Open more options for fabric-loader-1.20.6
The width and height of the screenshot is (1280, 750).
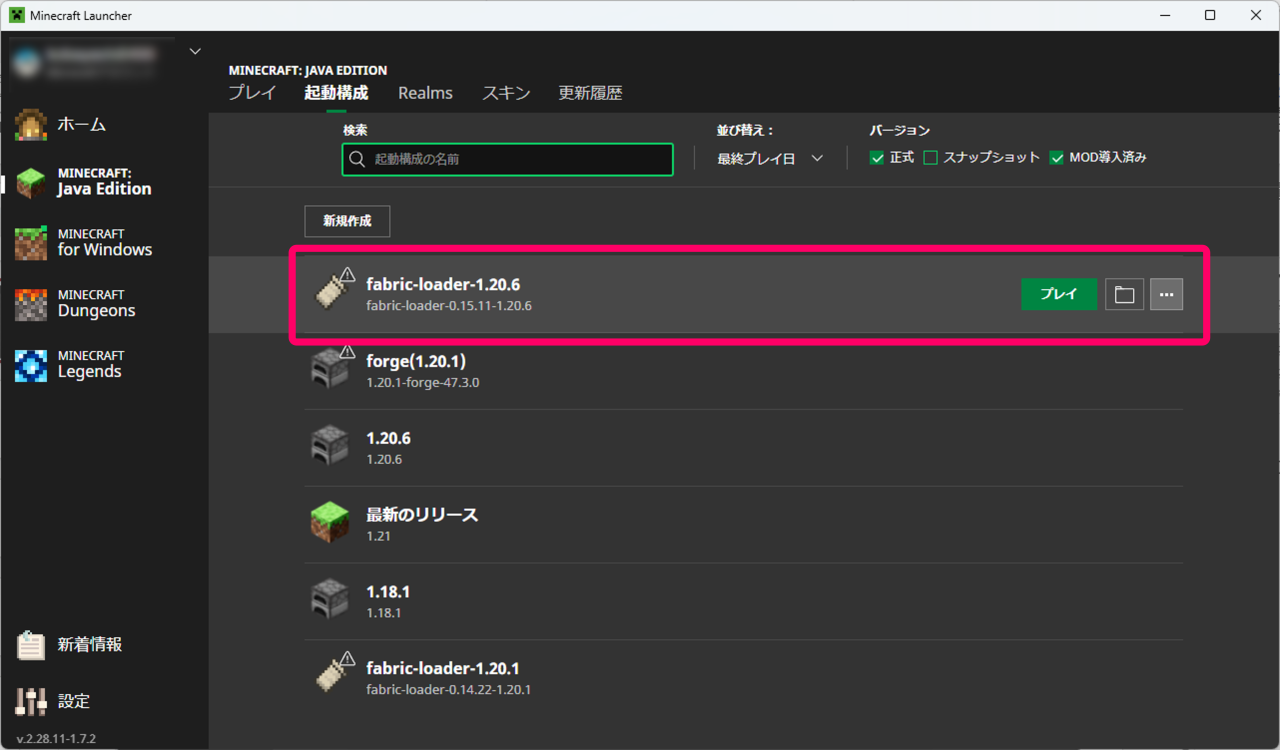1166,294
